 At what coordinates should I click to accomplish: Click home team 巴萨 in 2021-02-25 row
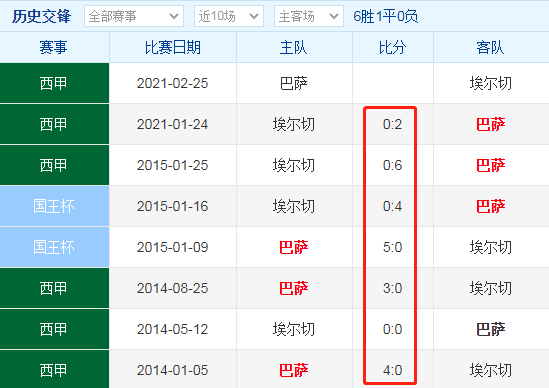click(293, 83)
